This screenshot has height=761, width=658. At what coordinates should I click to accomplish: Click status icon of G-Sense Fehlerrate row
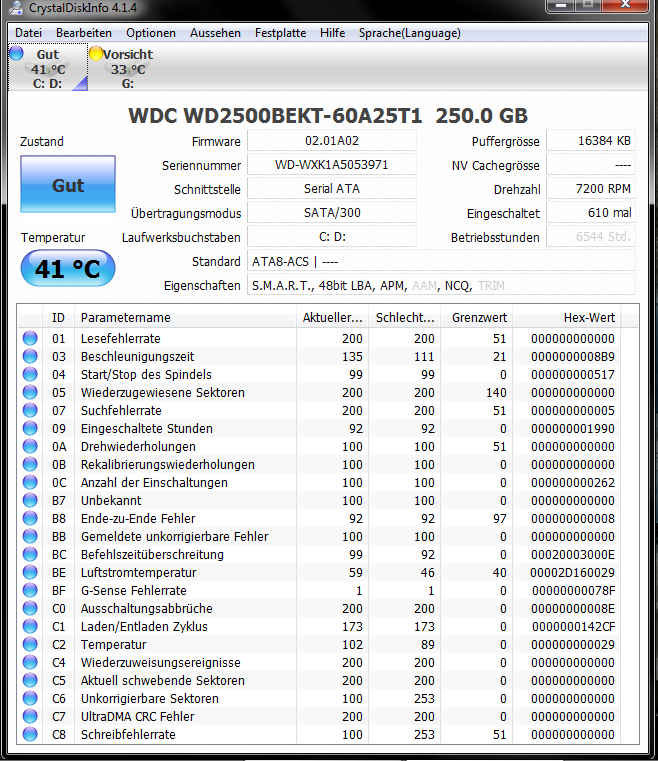click(30, 590)
